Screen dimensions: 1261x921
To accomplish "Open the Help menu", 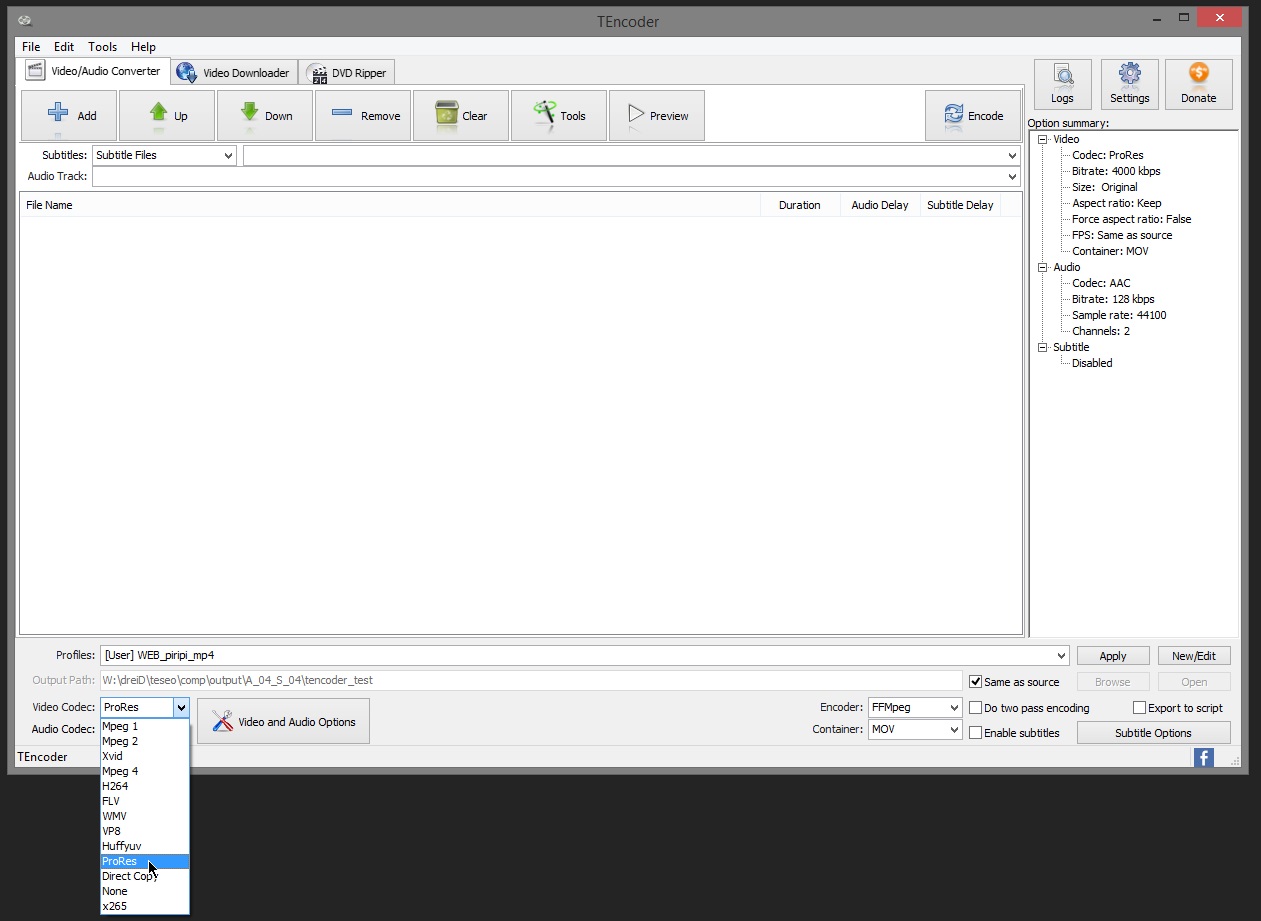I will tap(143, 47).
